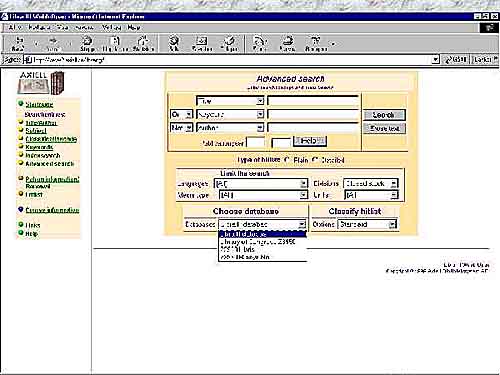Open the sidebar Help link
Screen dimensions: 500x375
[32, 234]
